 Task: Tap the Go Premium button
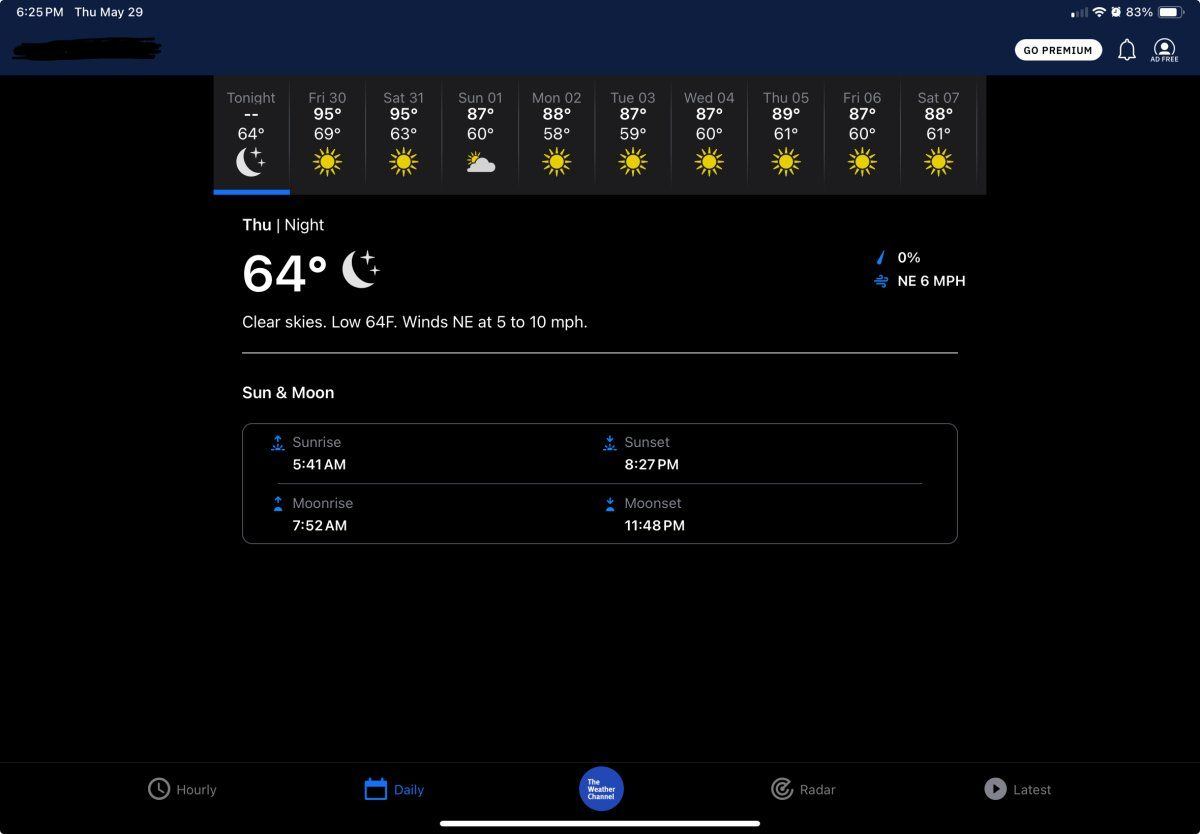[x=1058, y=50]
